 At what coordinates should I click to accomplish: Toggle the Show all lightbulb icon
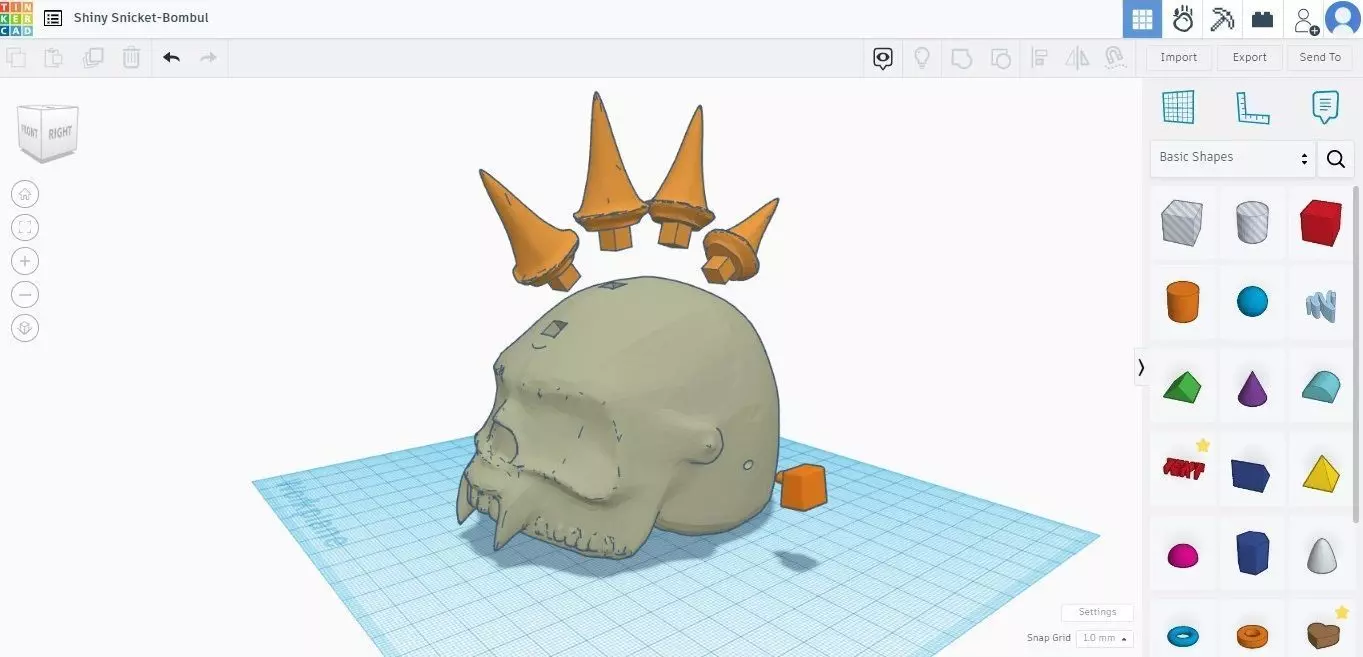(x=922, y=58)
